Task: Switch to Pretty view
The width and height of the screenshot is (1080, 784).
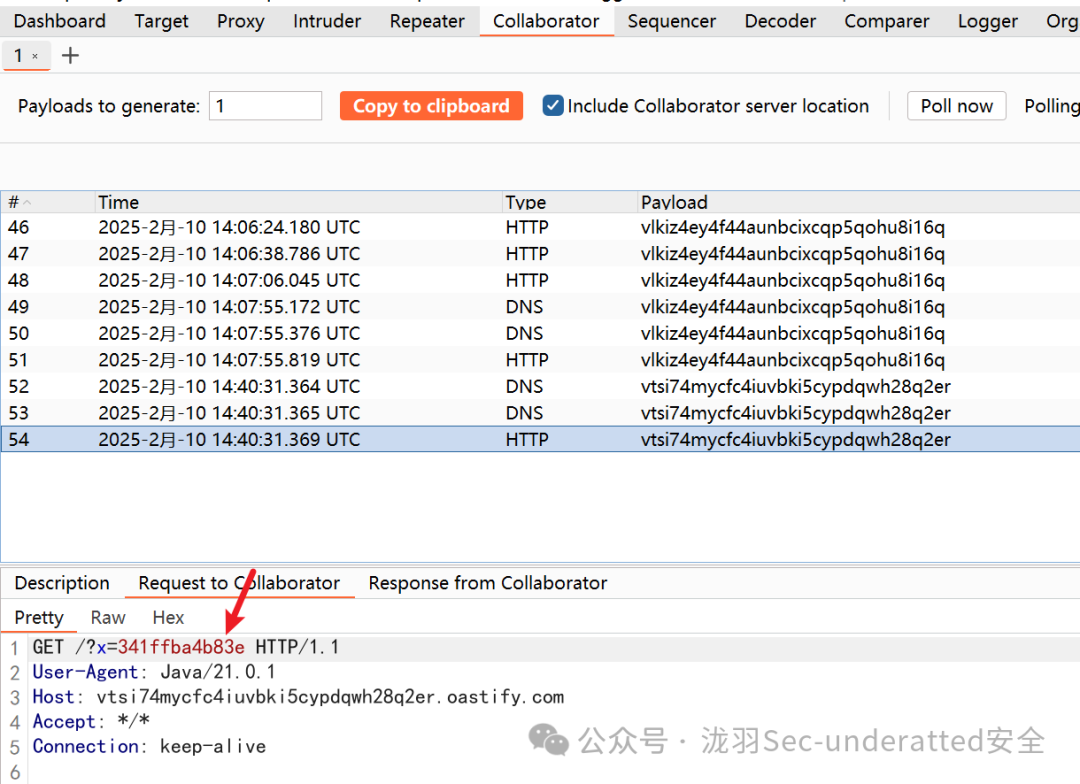Action: click(x=39, y=617)
